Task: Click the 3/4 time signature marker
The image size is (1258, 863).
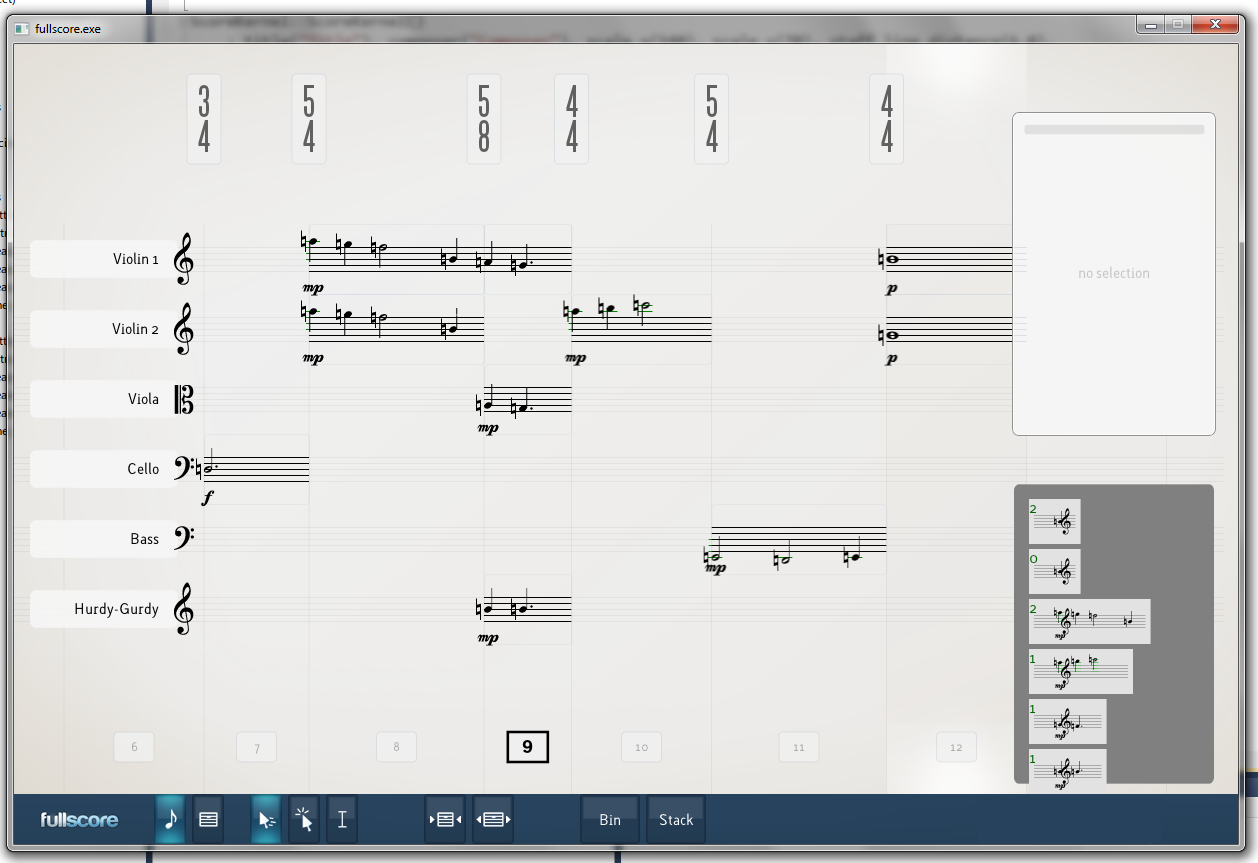Action: tap(204, 119)
